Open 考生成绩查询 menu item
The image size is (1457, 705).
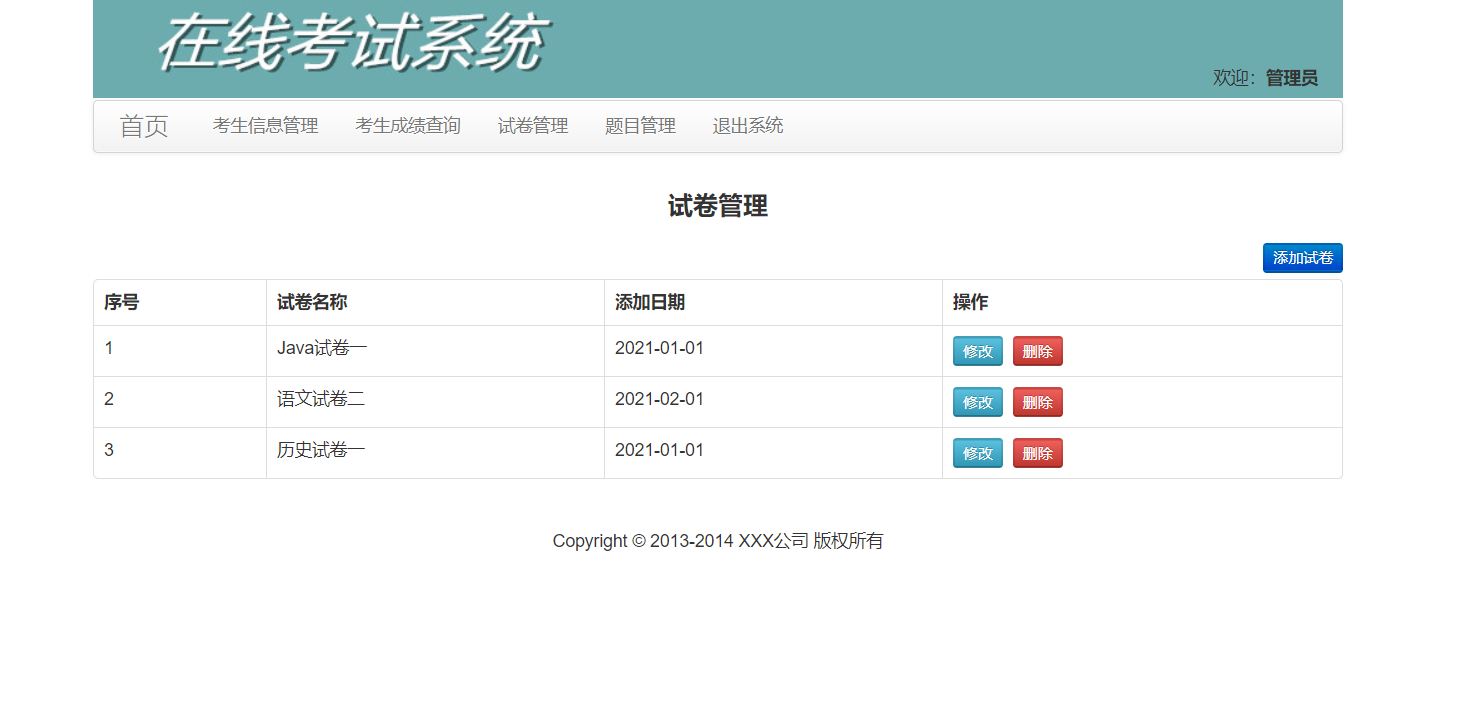click(x=408, y=126)
